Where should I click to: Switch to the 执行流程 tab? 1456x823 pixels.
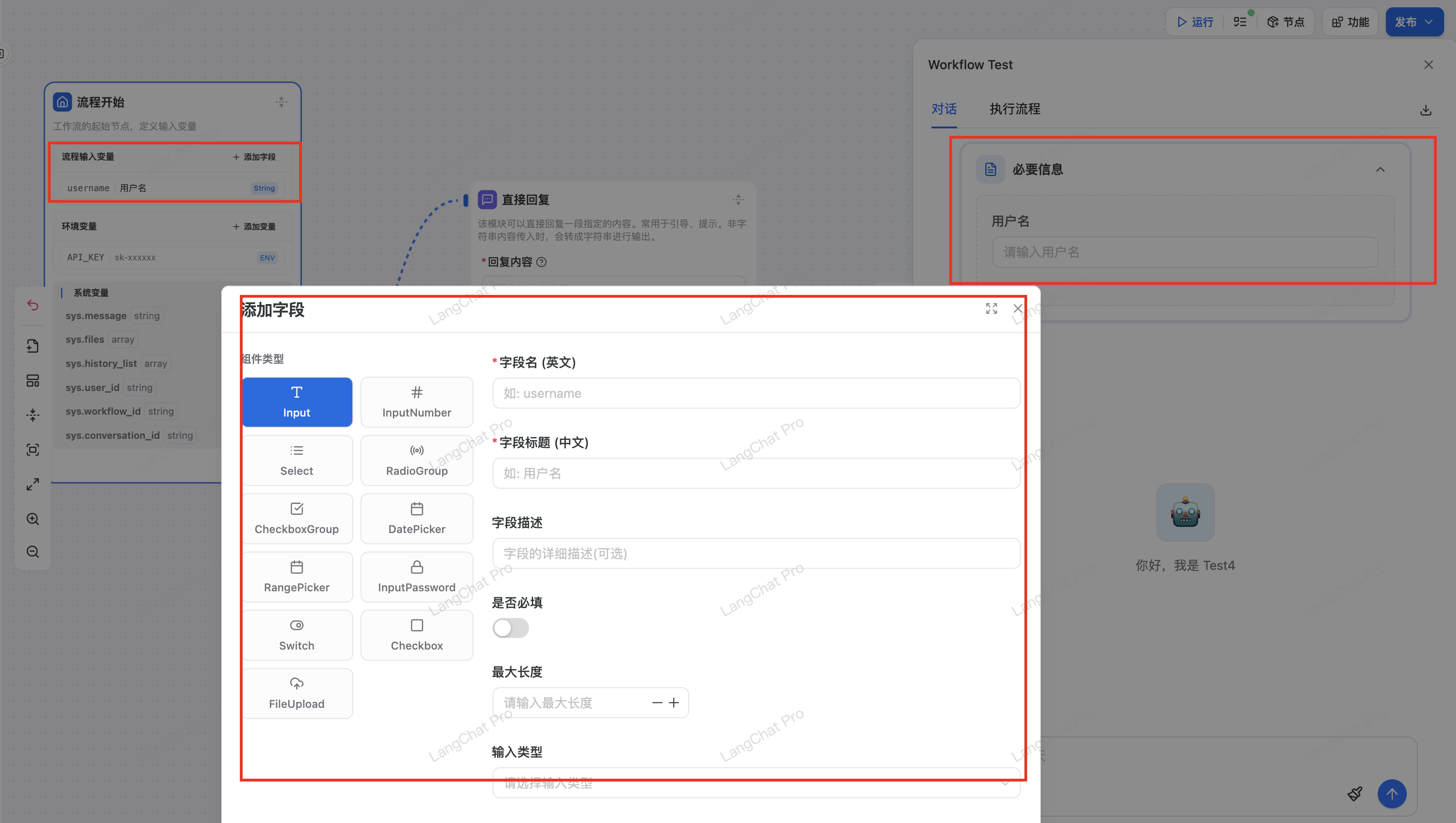(x=1014, y=109)
